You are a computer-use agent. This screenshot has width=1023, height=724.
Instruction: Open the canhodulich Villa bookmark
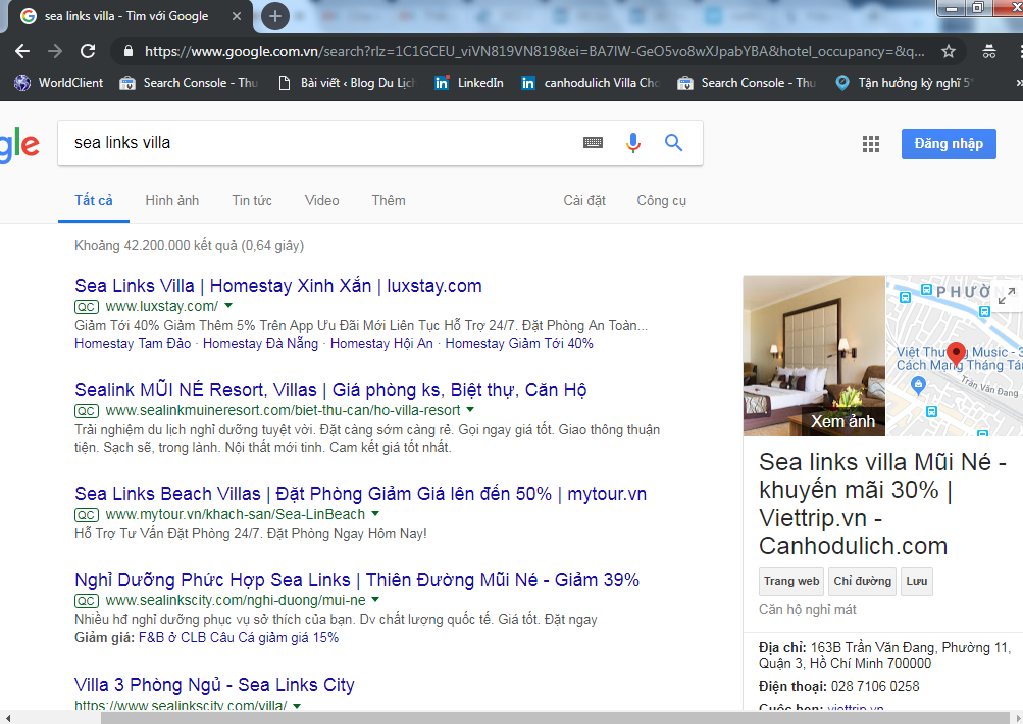[x=590, y=83]
